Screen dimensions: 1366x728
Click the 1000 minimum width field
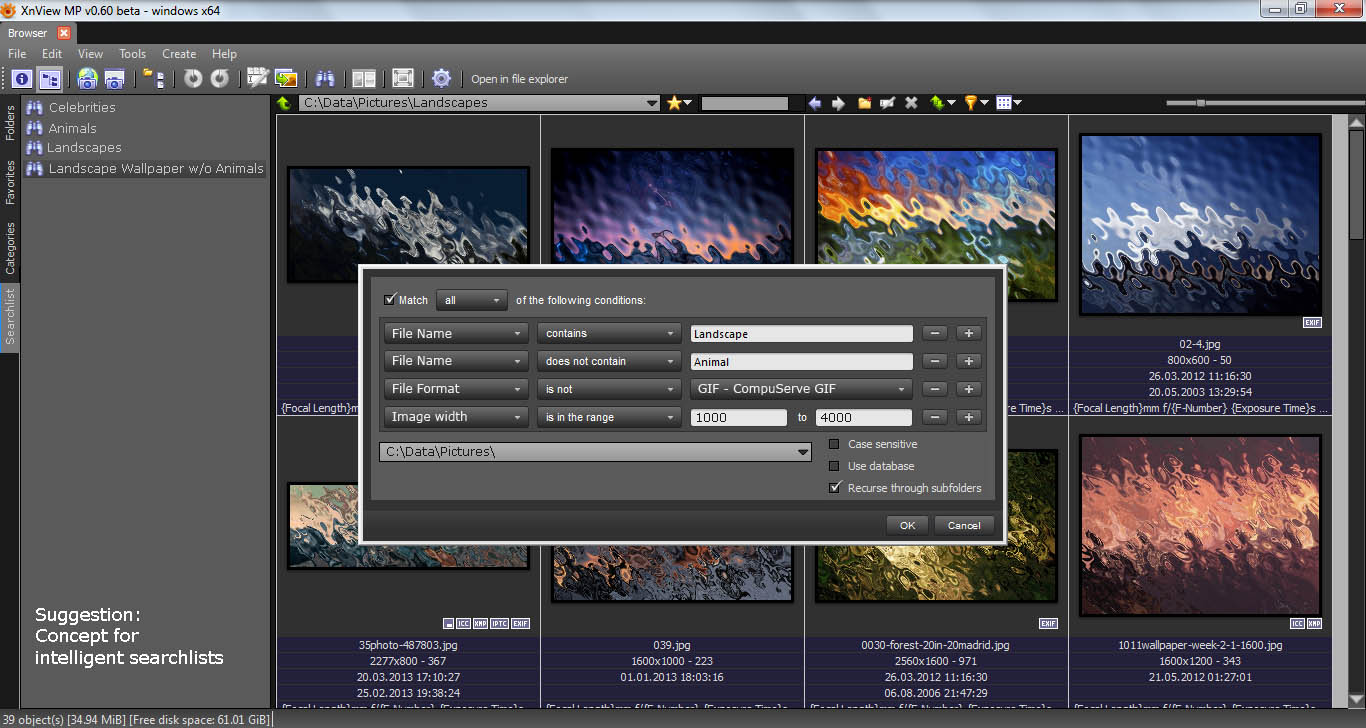pyautogui.click(x=738, y=417)
